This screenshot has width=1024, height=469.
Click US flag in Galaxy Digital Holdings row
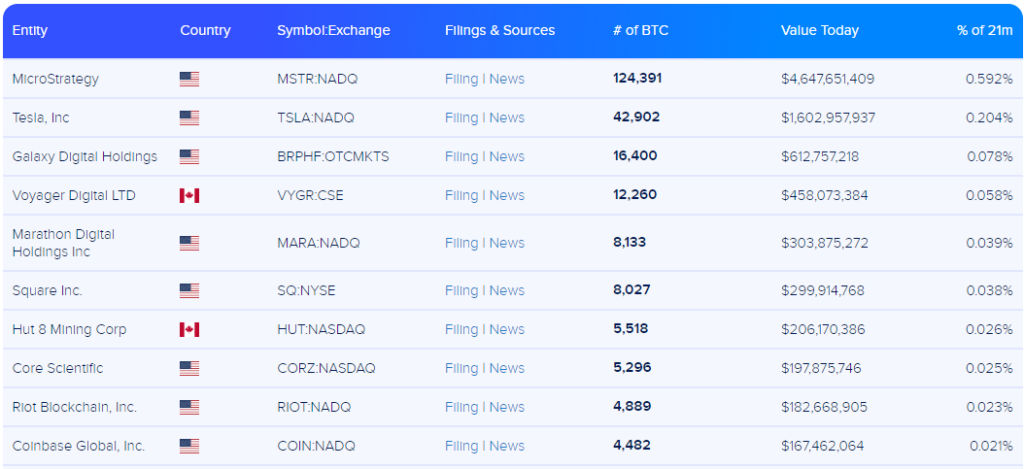[189, 157]
